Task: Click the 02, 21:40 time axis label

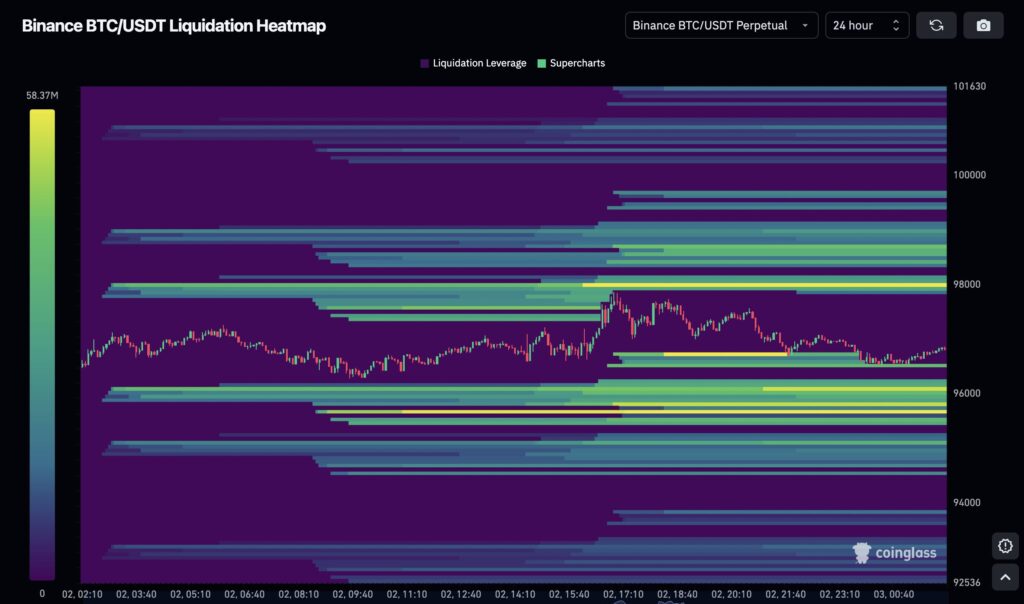Action: [786, 594]
